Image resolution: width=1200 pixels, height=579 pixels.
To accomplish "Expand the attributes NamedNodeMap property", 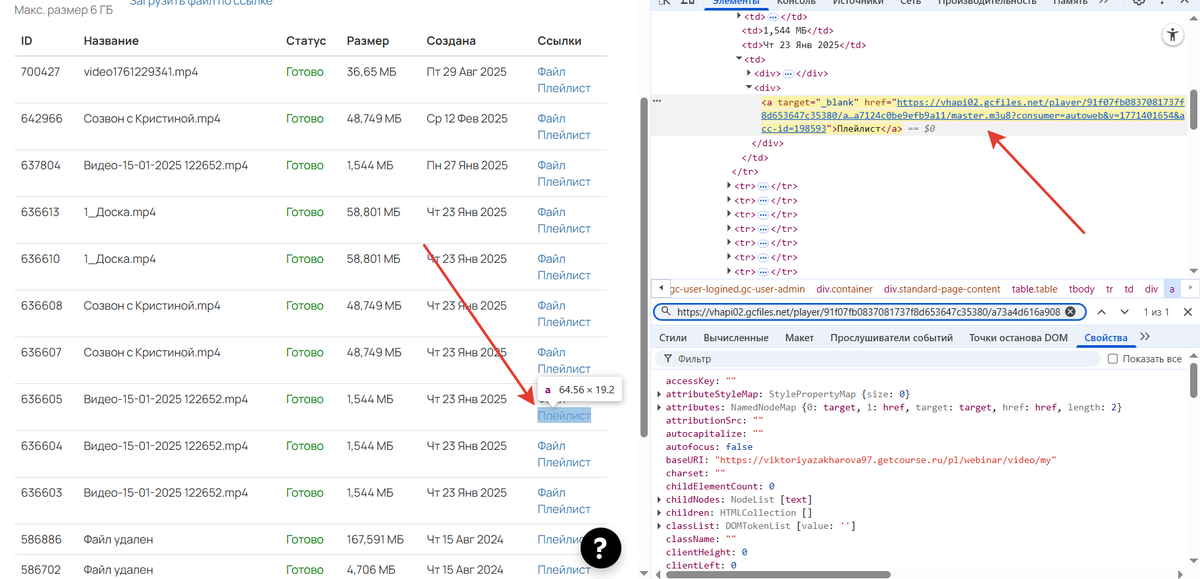I will pos(658,408).
